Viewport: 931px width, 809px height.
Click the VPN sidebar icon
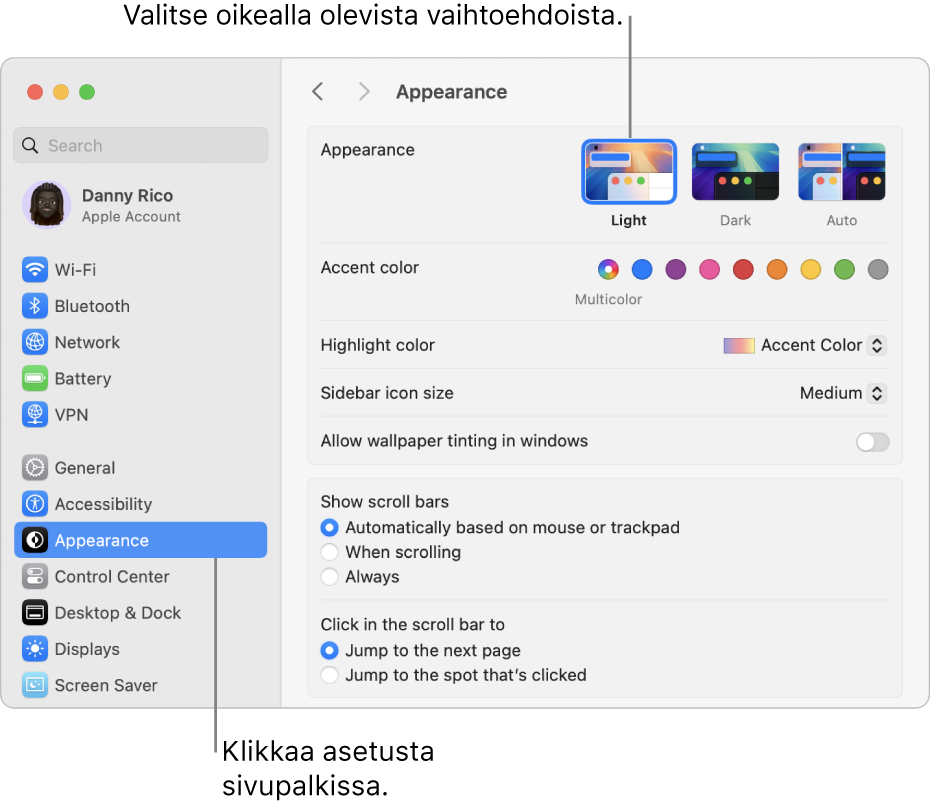[34, 414]
